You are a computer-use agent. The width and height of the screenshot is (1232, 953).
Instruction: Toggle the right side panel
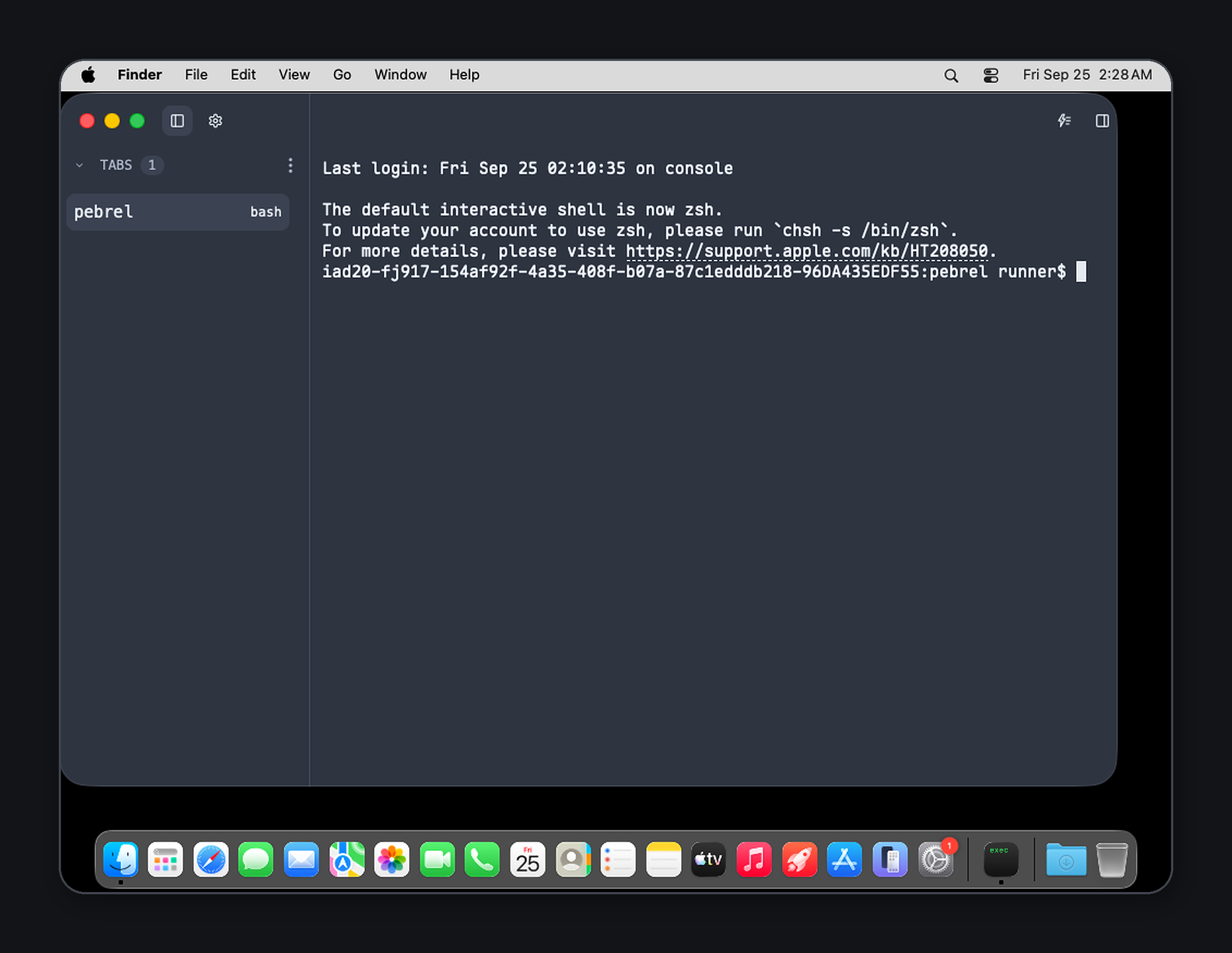1102,121
